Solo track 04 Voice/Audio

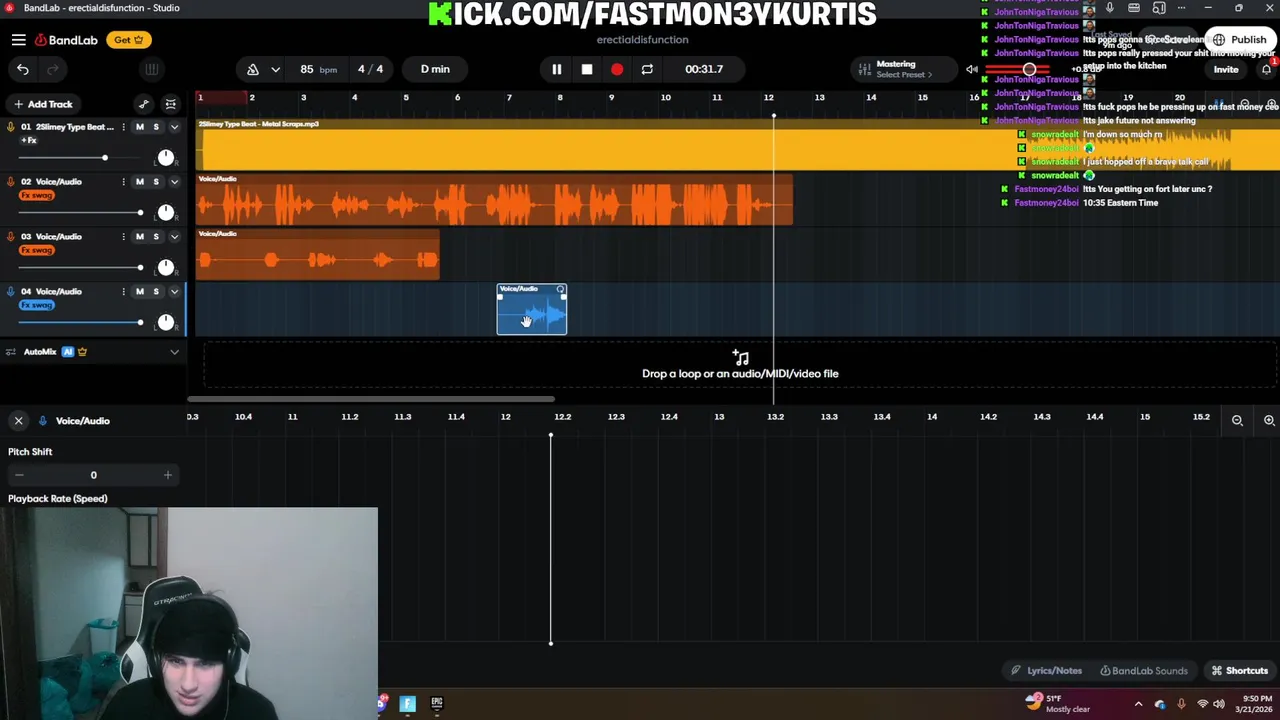click(156, 292)
